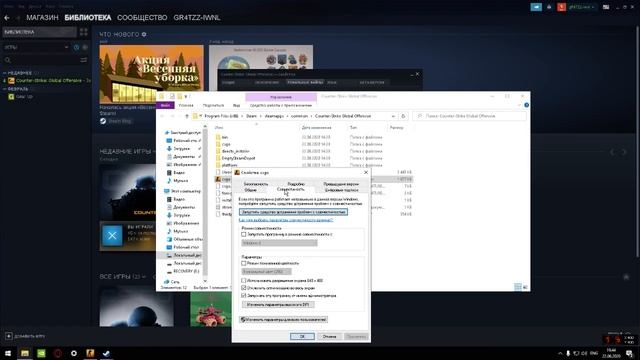Click the clock icon in the Steam library filter

(x=76, y=47)
